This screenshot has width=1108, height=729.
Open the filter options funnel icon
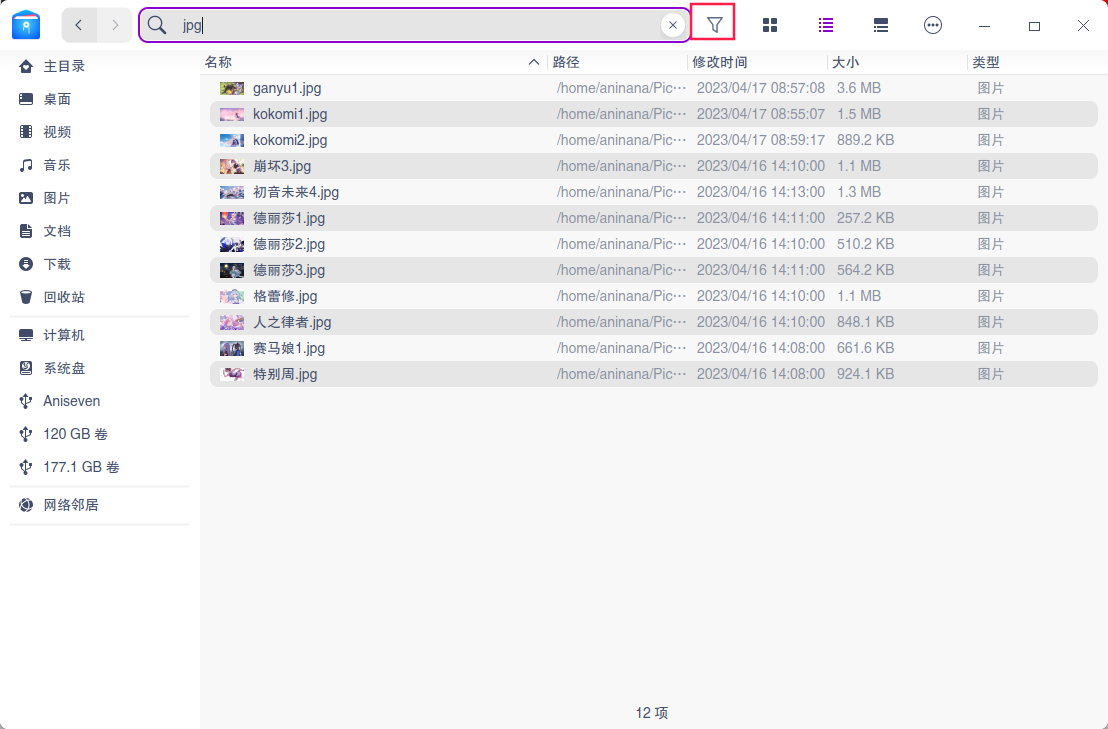tap(712, 25)
